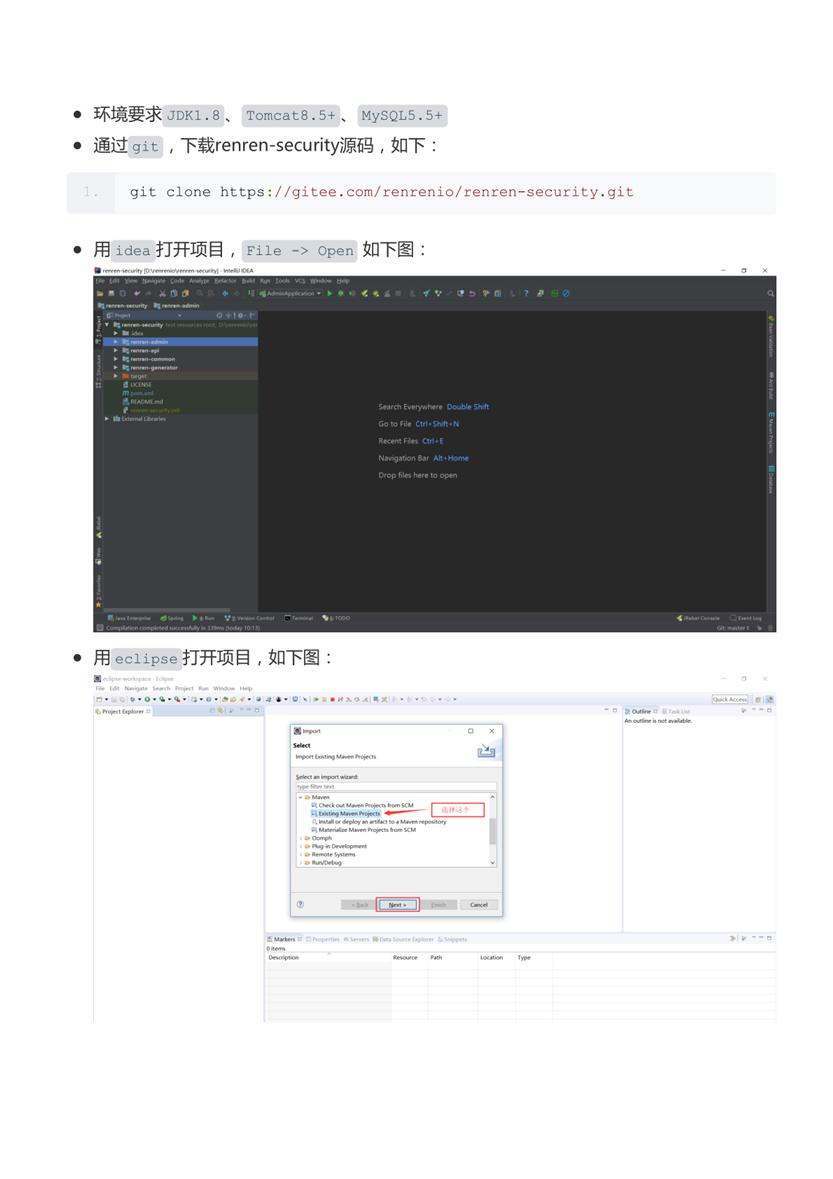
Task: Select renren-common module in project tree
Action: point(153,359)
